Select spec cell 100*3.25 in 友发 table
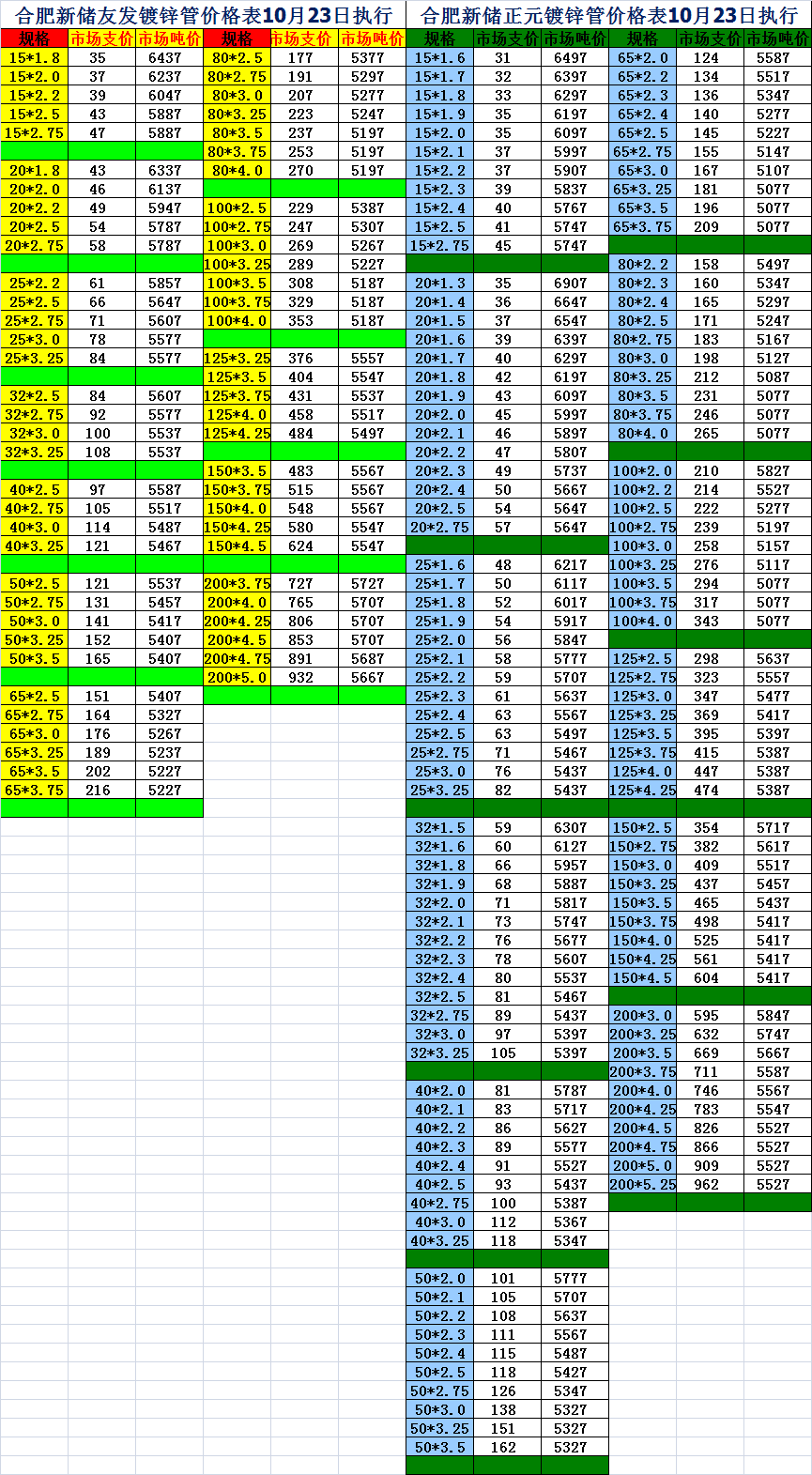Screen dimensions: 812x1475 (x=237, y=264)
